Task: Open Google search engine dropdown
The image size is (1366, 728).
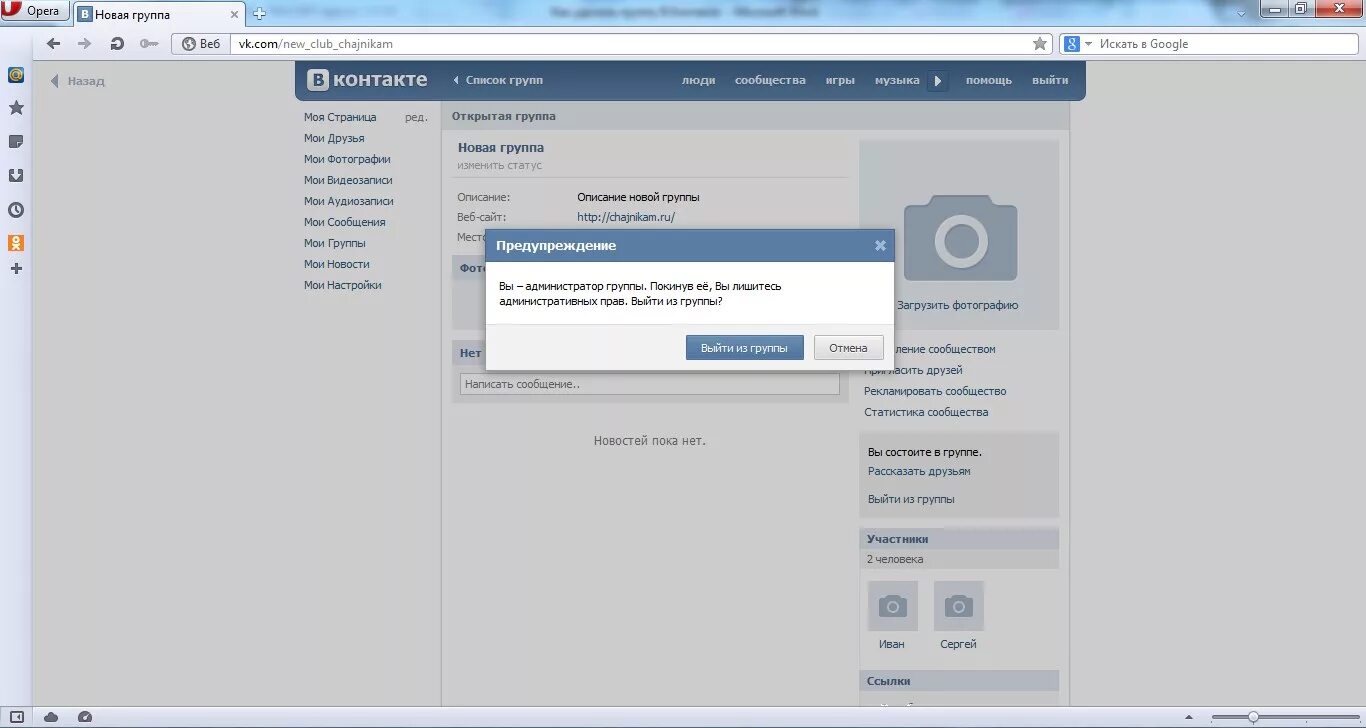Action: 1076,44
